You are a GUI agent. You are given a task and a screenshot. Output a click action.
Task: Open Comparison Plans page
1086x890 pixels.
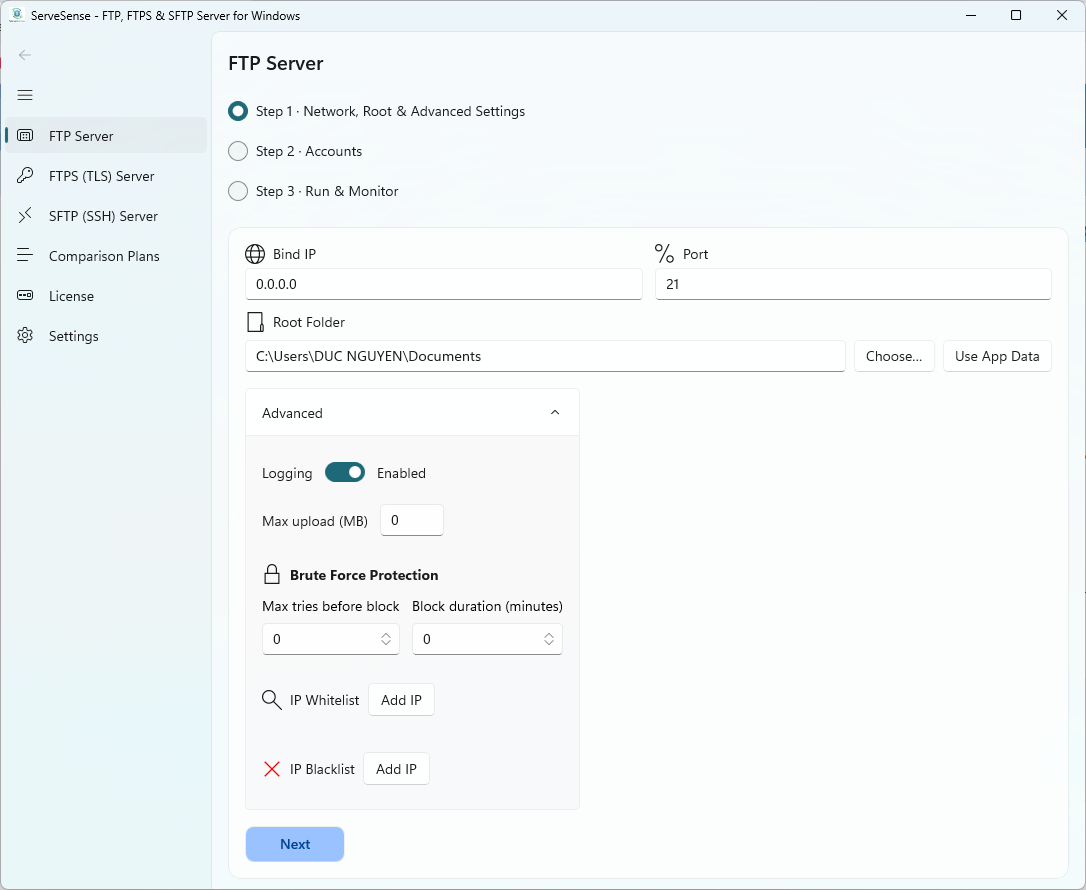(x=106, y=256)
